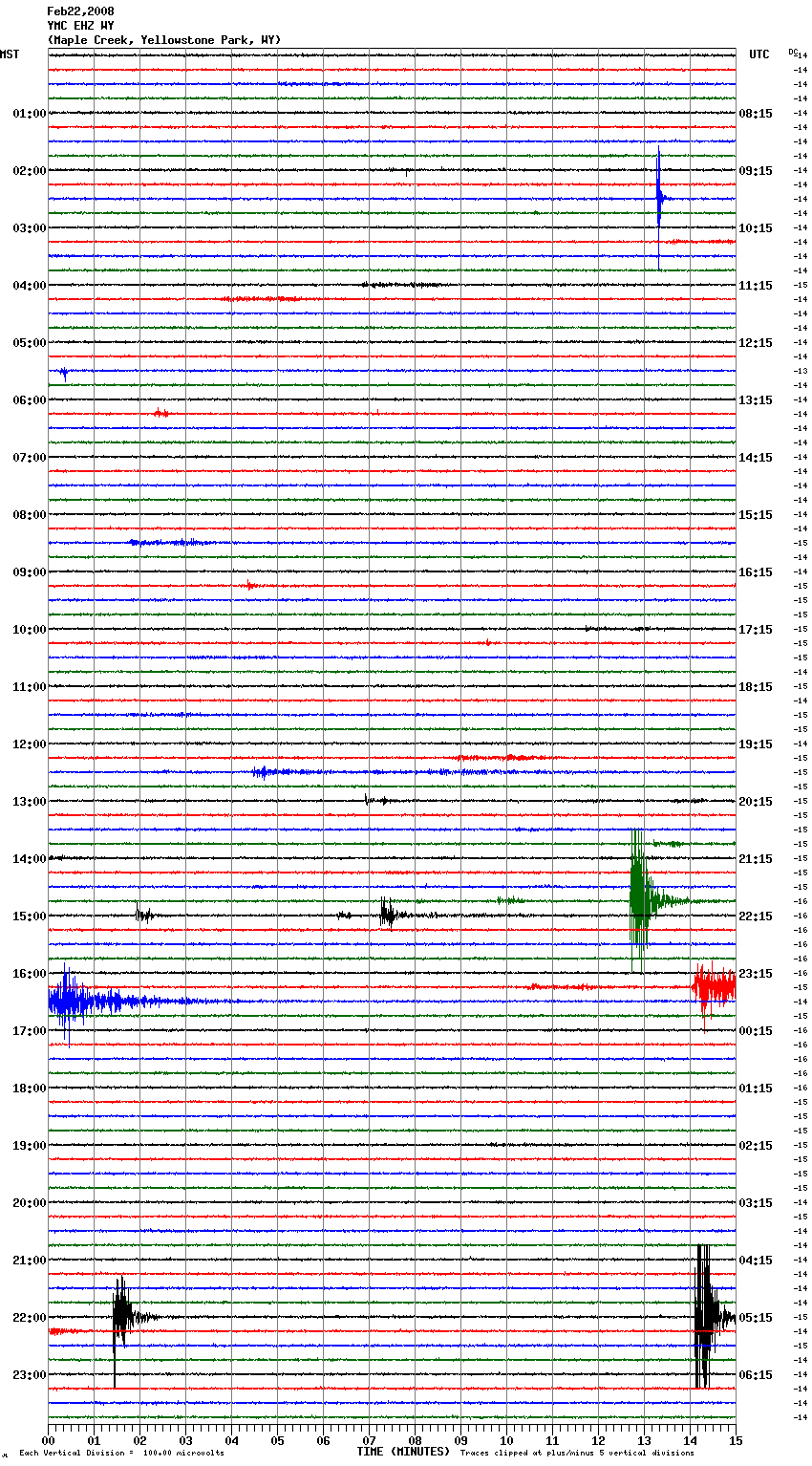Click the "21:15" UTC row label

[756, 859]
